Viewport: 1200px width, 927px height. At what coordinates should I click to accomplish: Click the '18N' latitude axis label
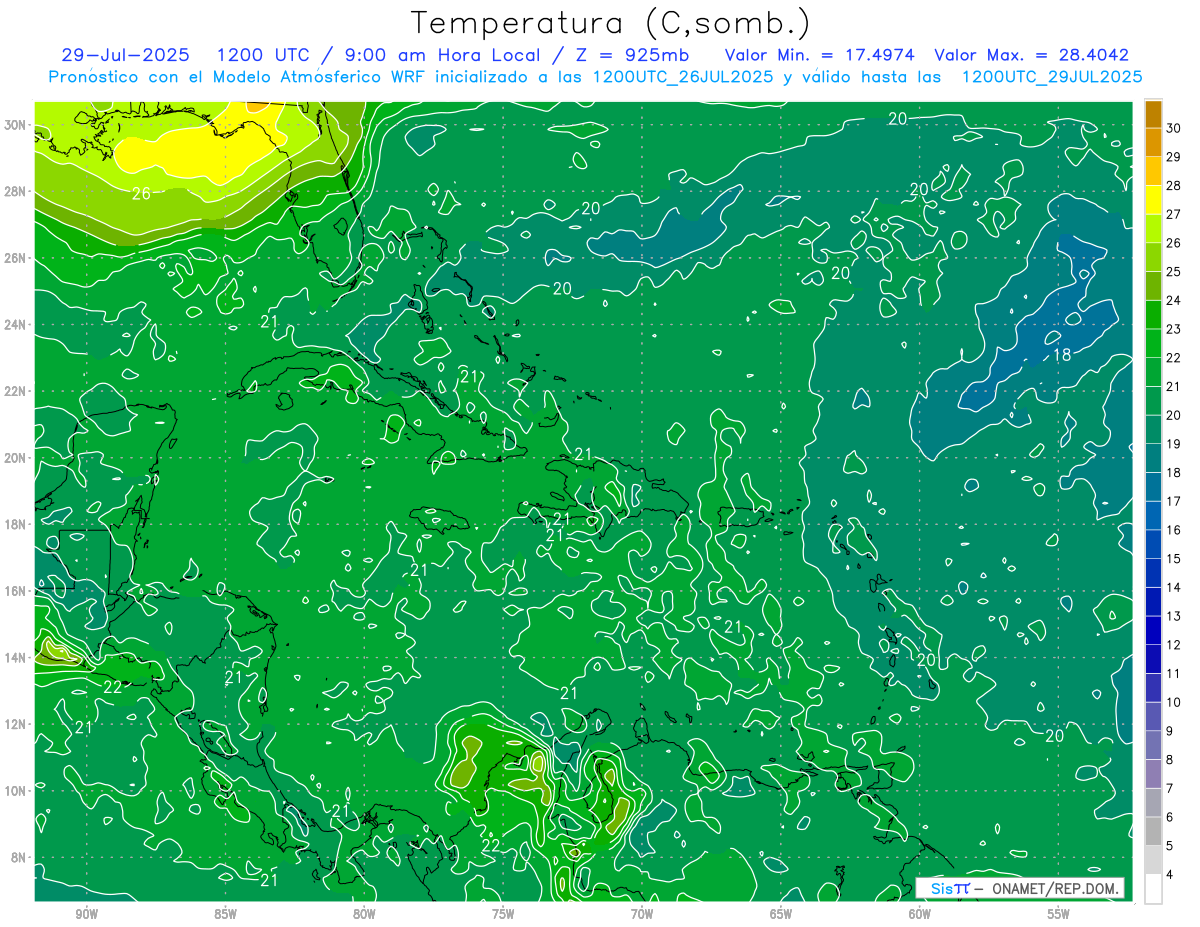tap(16, 524)
